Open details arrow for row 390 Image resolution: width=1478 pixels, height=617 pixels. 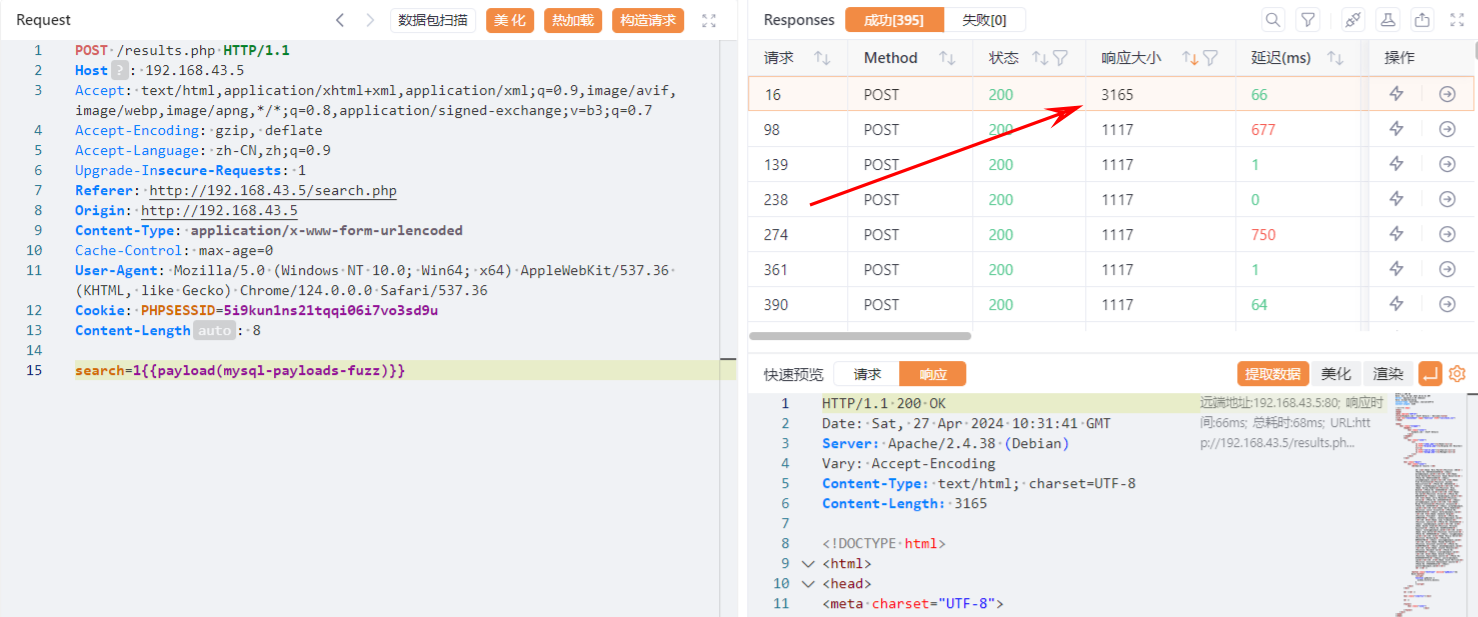click(1447, 304)
